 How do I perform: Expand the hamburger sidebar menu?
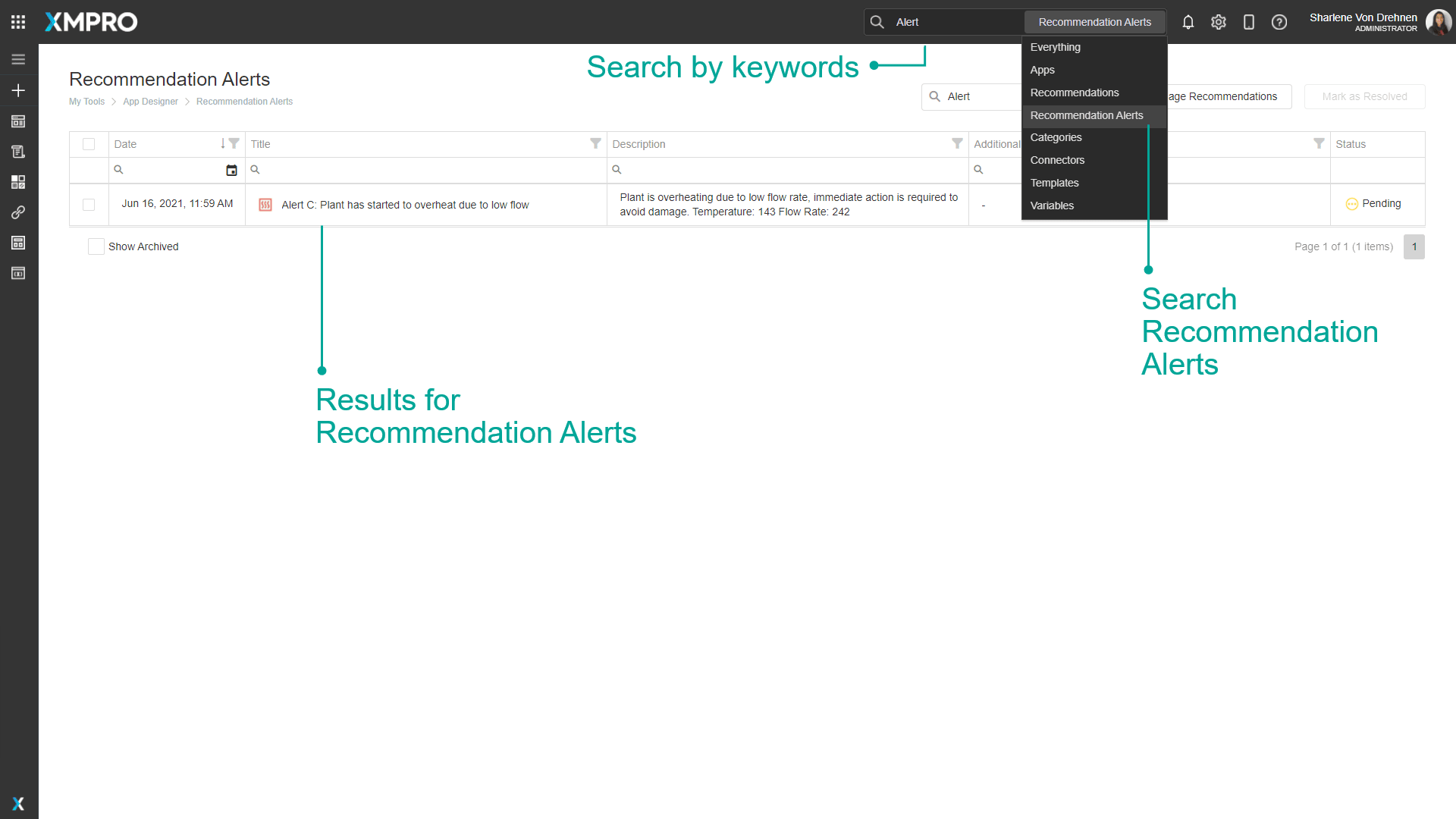point(18,59)
